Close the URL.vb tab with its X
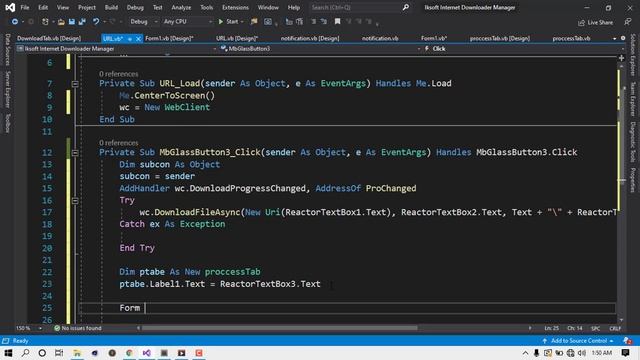 click(x=138, y=38)
